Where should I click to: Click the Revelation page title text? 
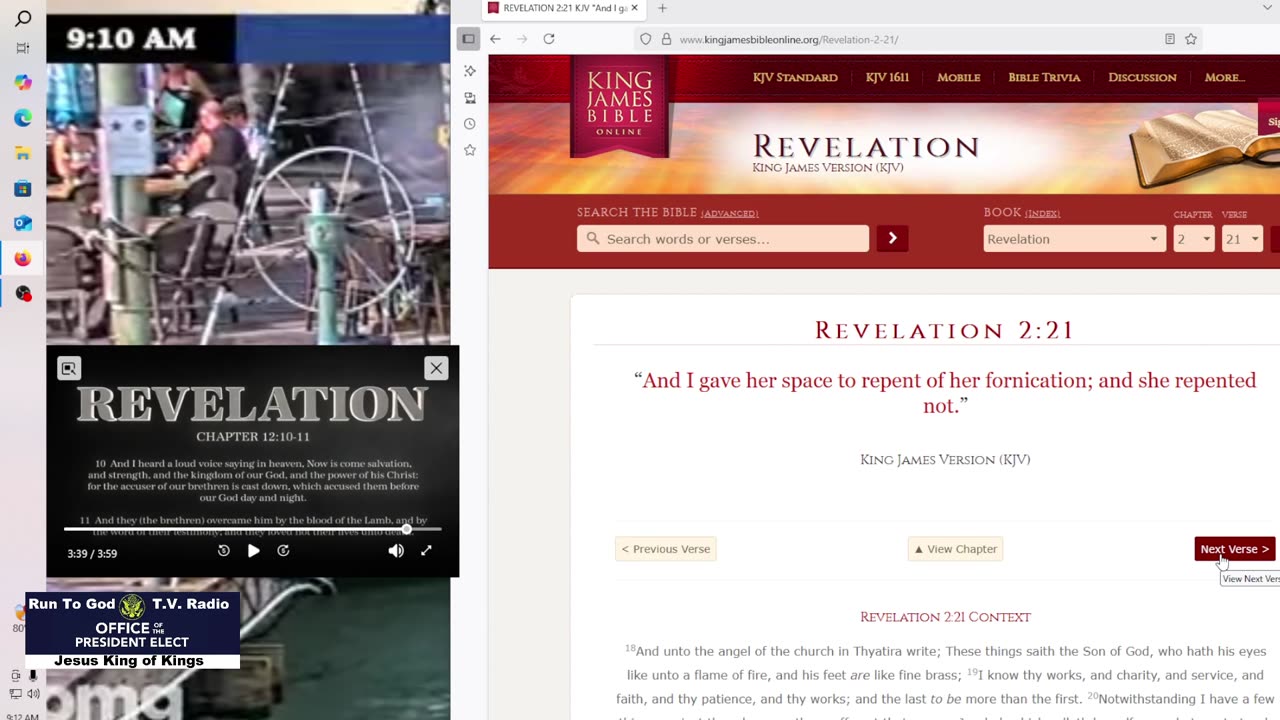tap(866, 147)
